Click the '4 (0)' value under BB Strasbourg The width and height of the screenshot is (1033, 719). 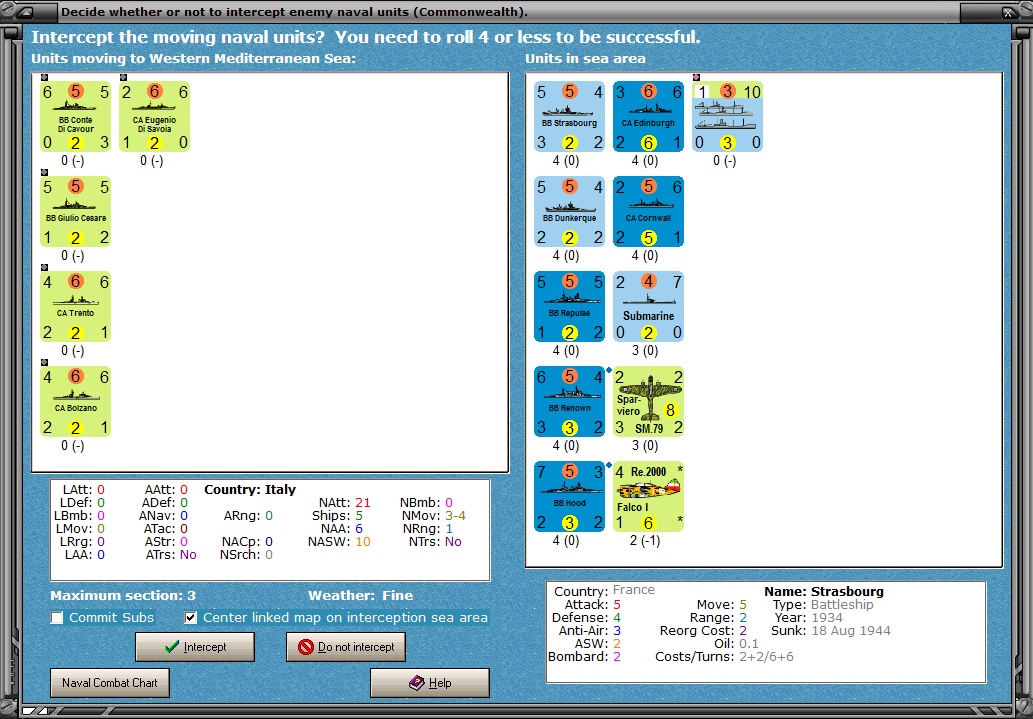click(565, 161)
